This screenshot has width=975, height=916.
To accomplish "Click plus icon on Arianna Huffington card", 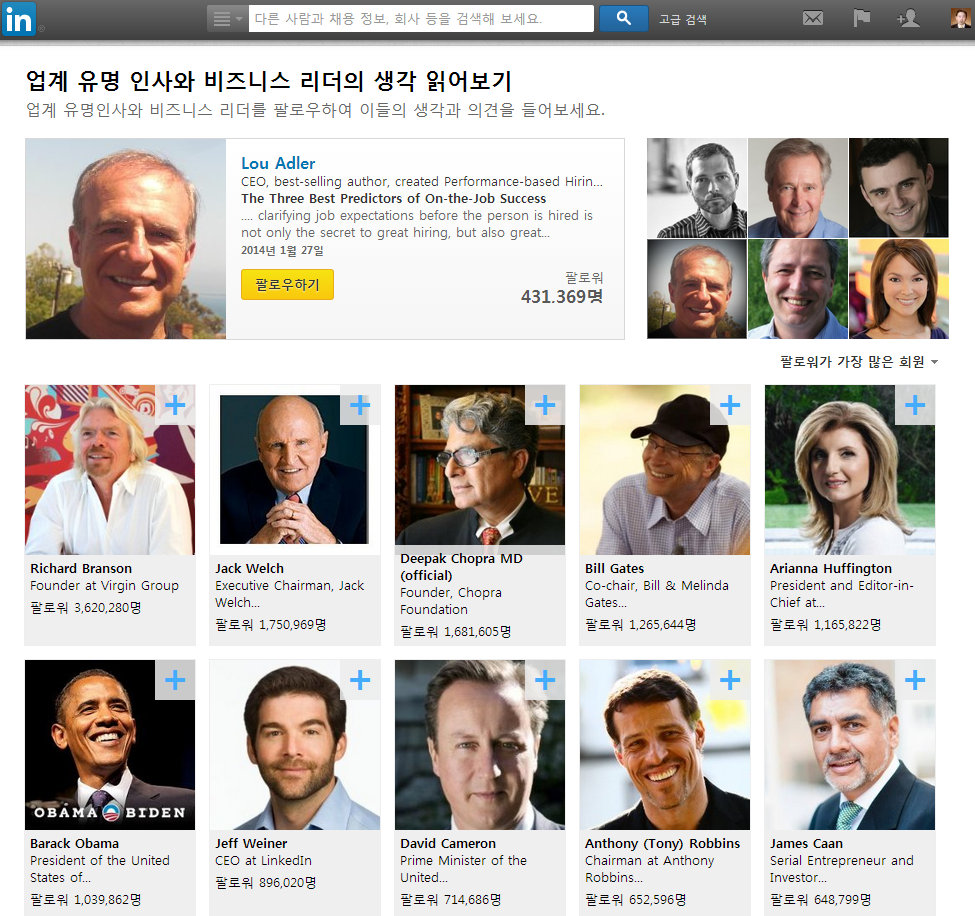I will [915, 405].
